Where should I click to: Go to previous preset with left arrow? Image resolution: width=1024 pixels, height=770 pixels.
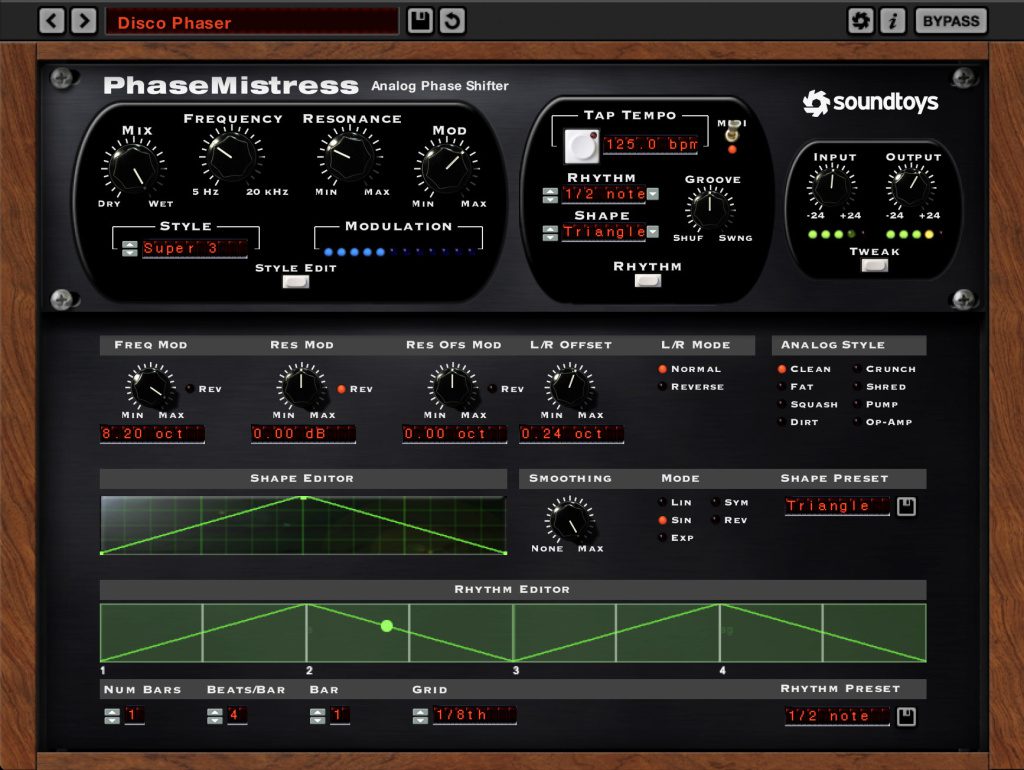click(x=52, y=21)
